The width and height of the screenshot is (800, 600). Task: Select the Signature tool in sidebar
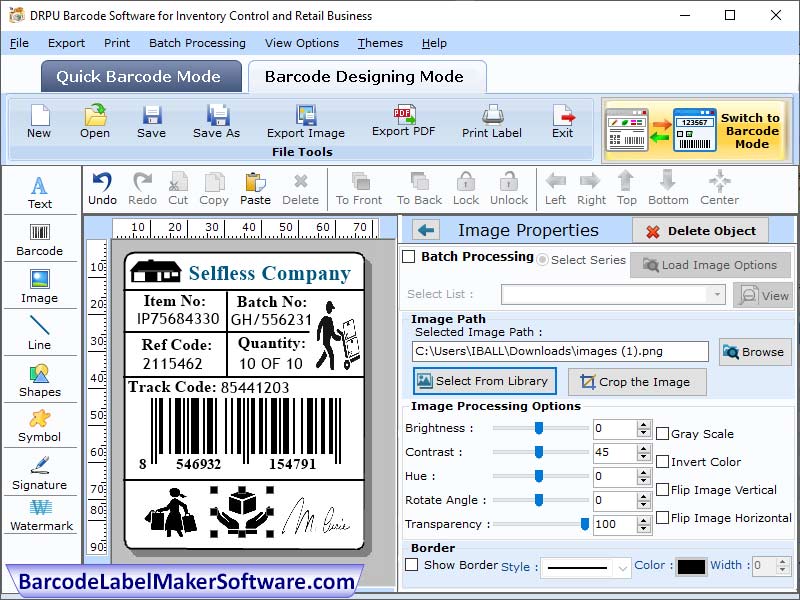40,473
